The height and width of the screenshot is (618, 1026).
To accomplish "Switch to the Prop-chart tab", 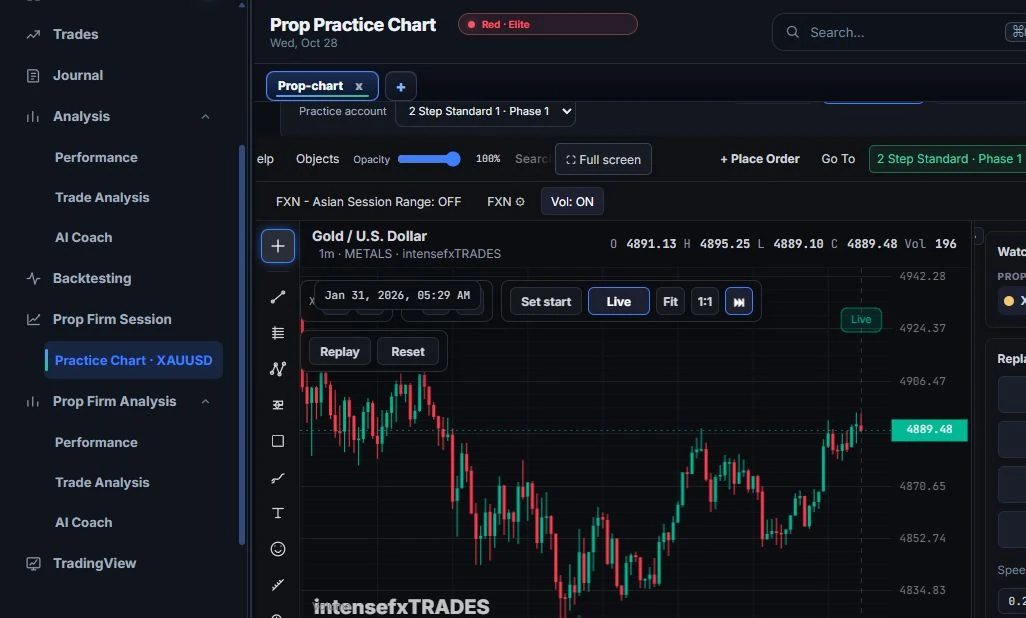I will tap(310, 86).
